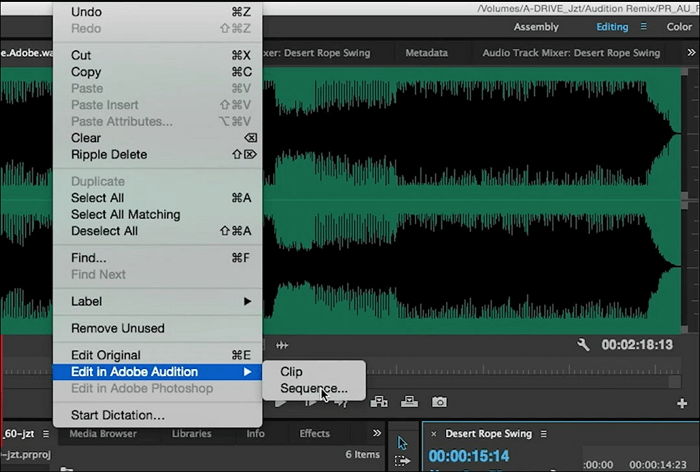Choose Select All Matching
The width and height of the screenshot is (700, 472).
[x=158, y=214]
